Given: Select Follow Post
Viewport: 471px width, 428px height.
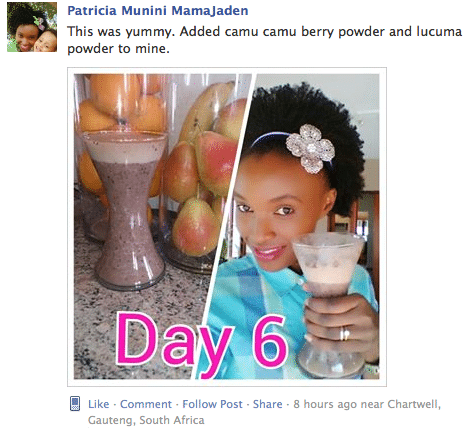Looking at the screenshot, I should point(212,404).
